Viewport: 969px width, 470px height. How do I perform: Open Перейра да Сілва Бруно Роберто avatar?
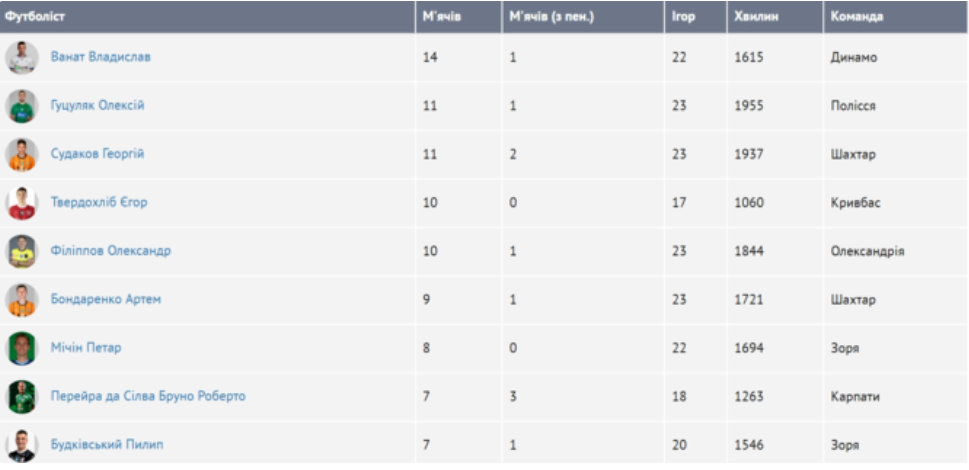coord(22,397)
